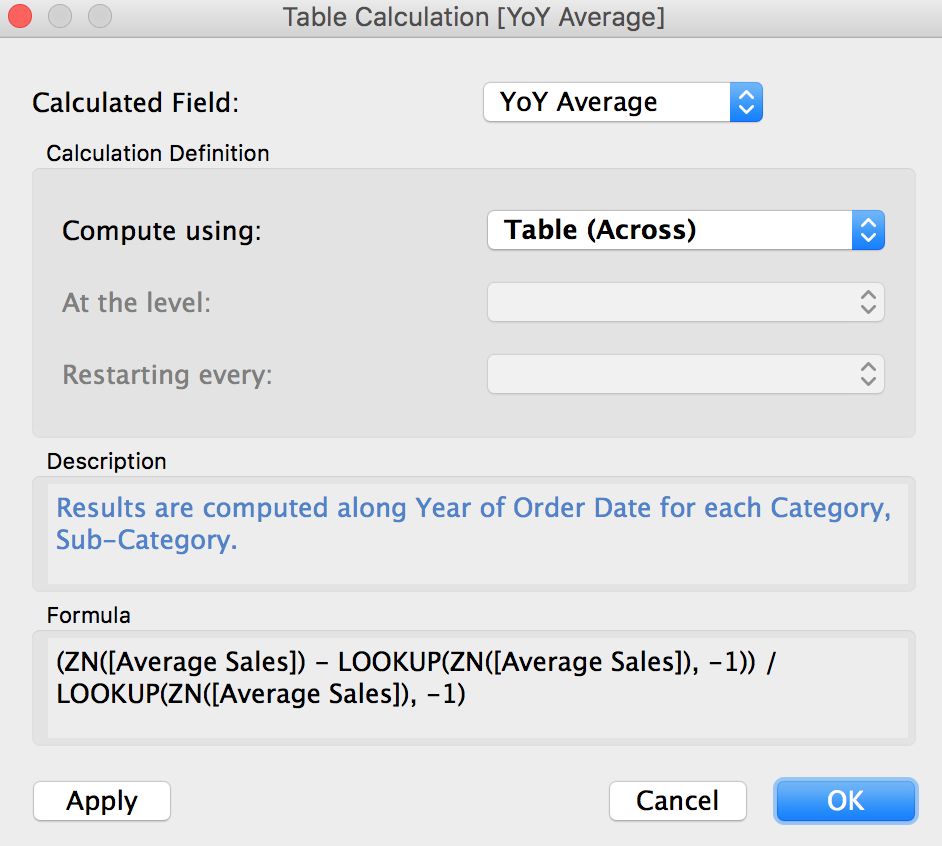Viewport: 942px width, 846px height.
Task: Click the dialog title Table Calculation [YoY Average]
Action: point(473,17)
